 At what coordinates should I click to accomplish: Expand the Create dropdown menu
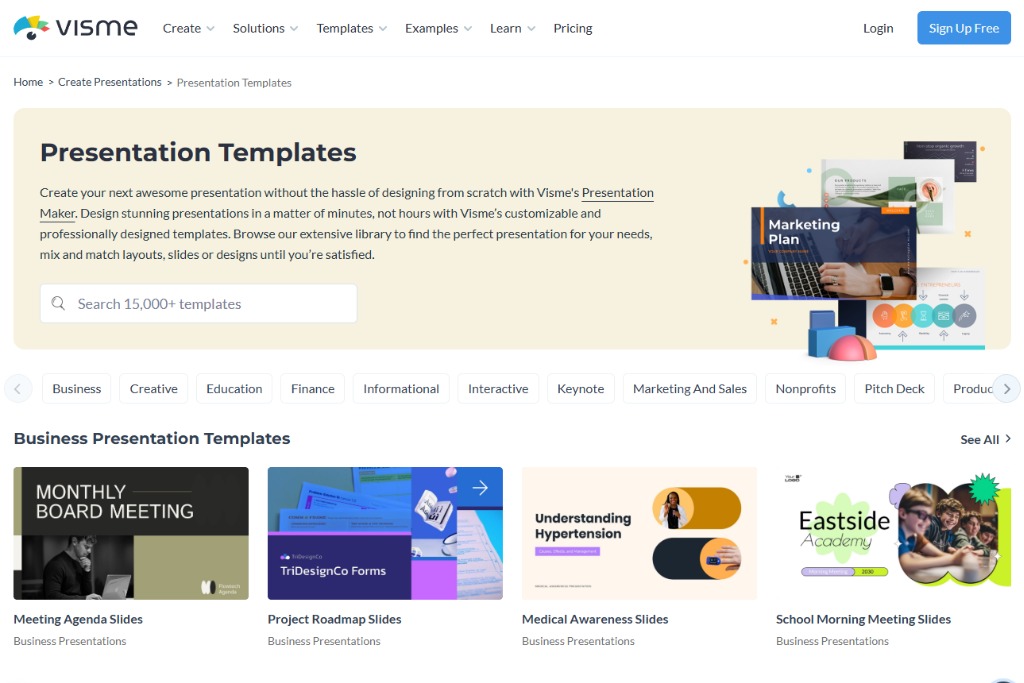pos(188,28)
